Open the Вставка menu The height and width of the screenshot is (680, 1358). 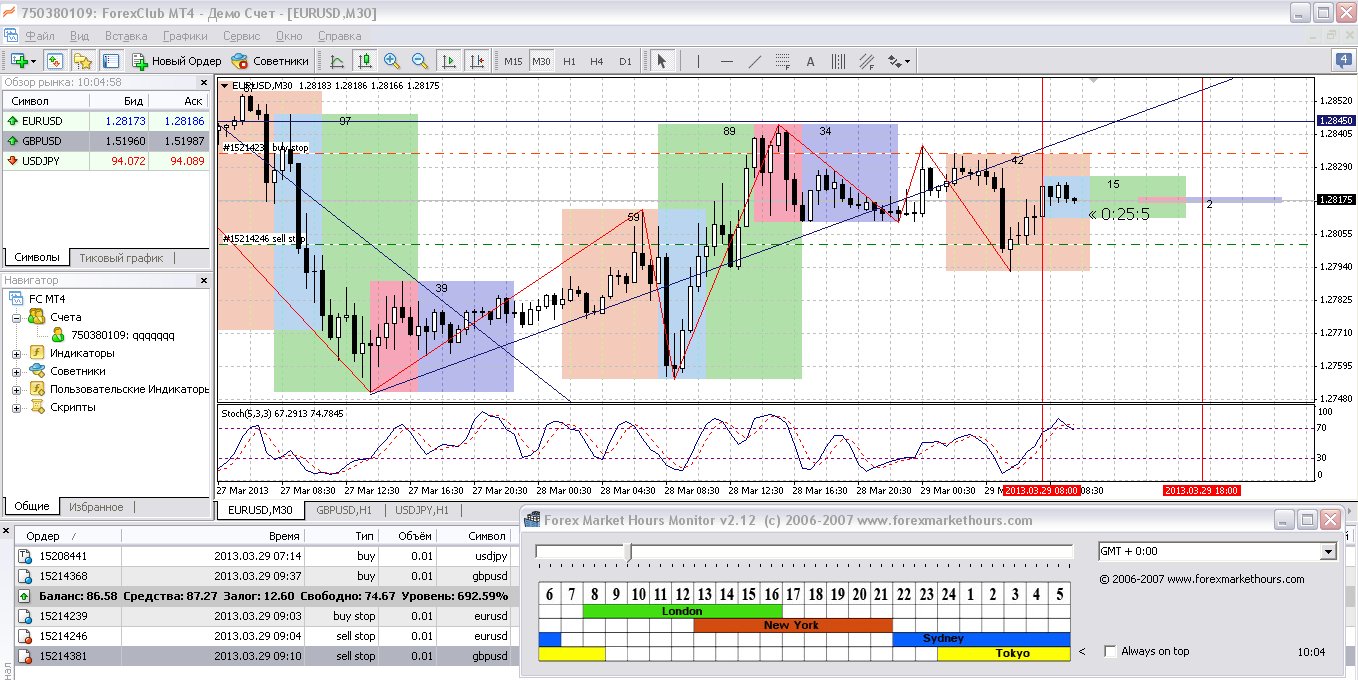125,36
